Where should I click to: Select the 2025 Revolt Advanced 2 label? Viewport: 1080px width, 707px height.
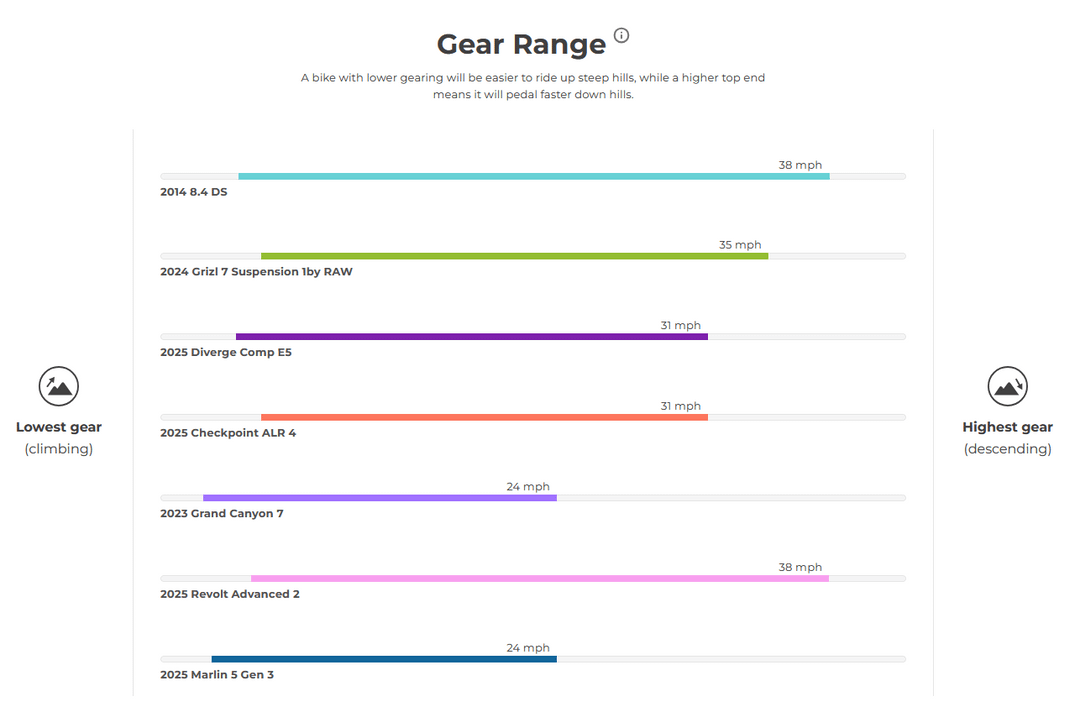[x=230, y=594]
